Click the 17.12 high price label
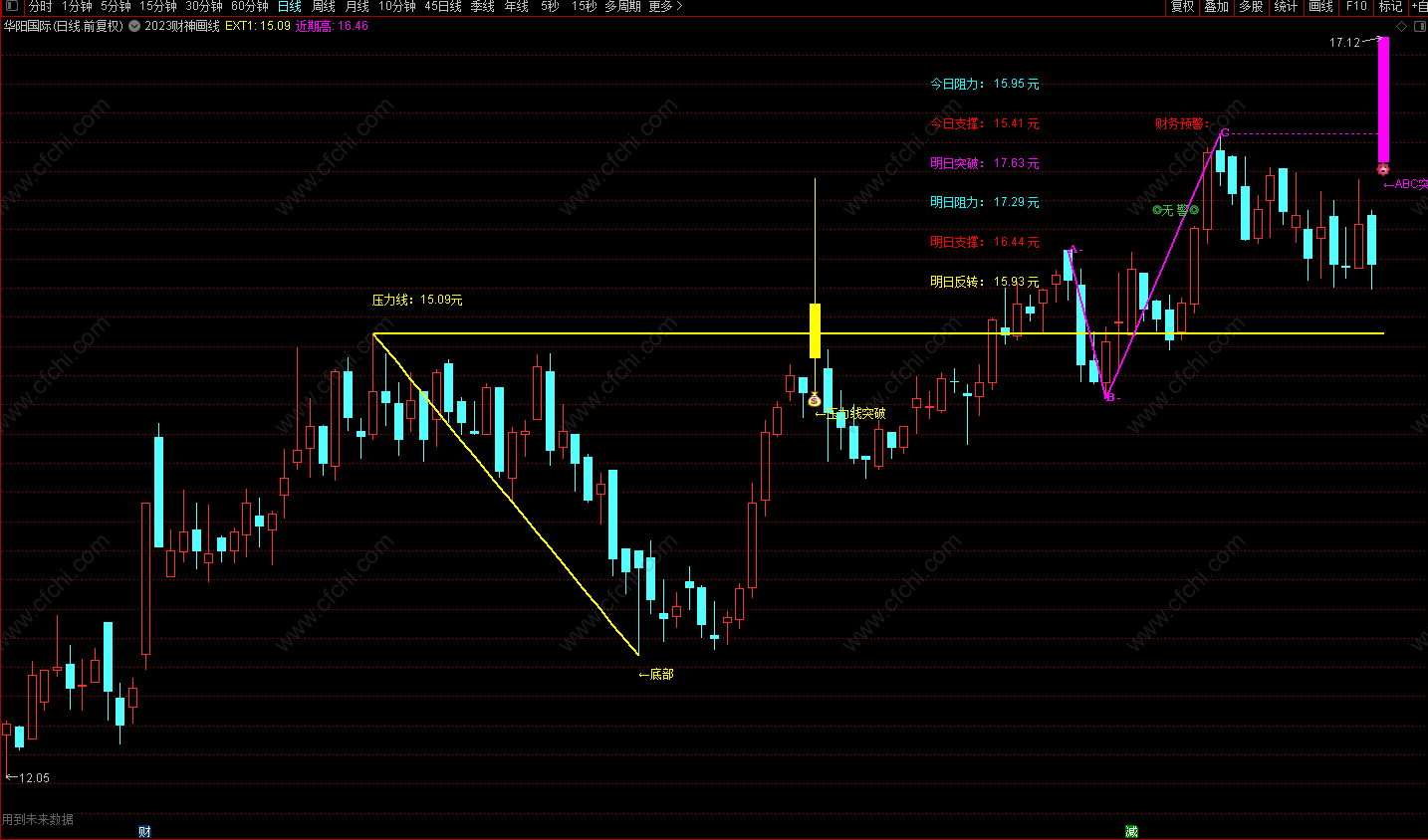 [1344, 43]
